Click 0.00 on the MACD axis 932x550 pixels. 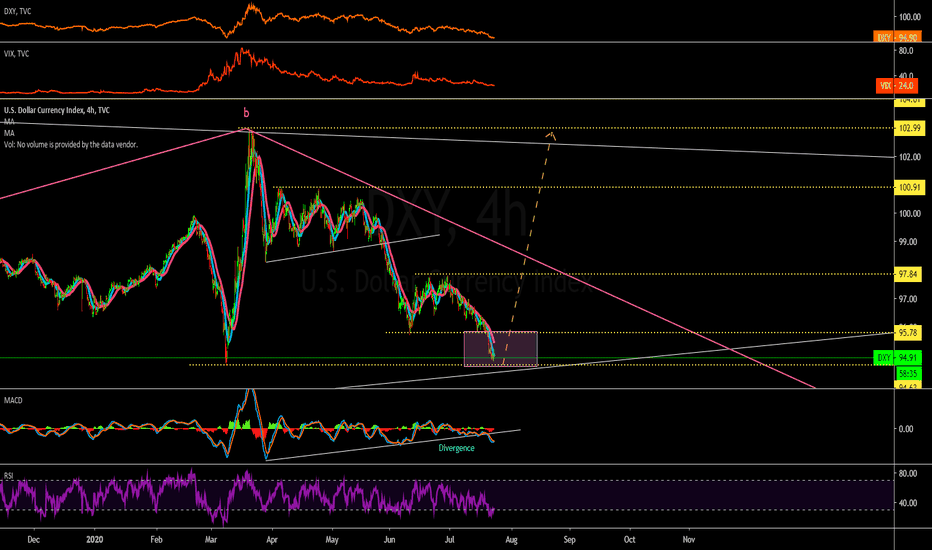click(x=906, y=429)
